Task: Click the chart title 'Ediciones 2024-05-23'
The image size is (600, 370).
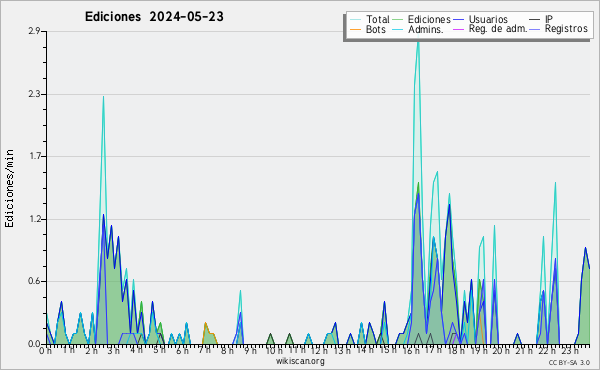Action: tap(154, 17)
